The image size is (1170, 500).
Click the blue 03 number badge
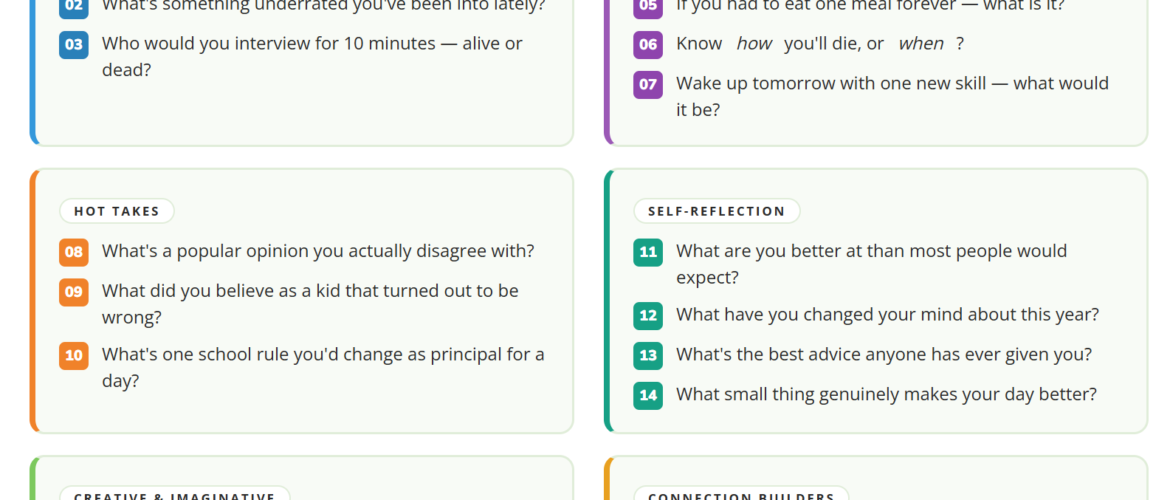tap(74, 45)
